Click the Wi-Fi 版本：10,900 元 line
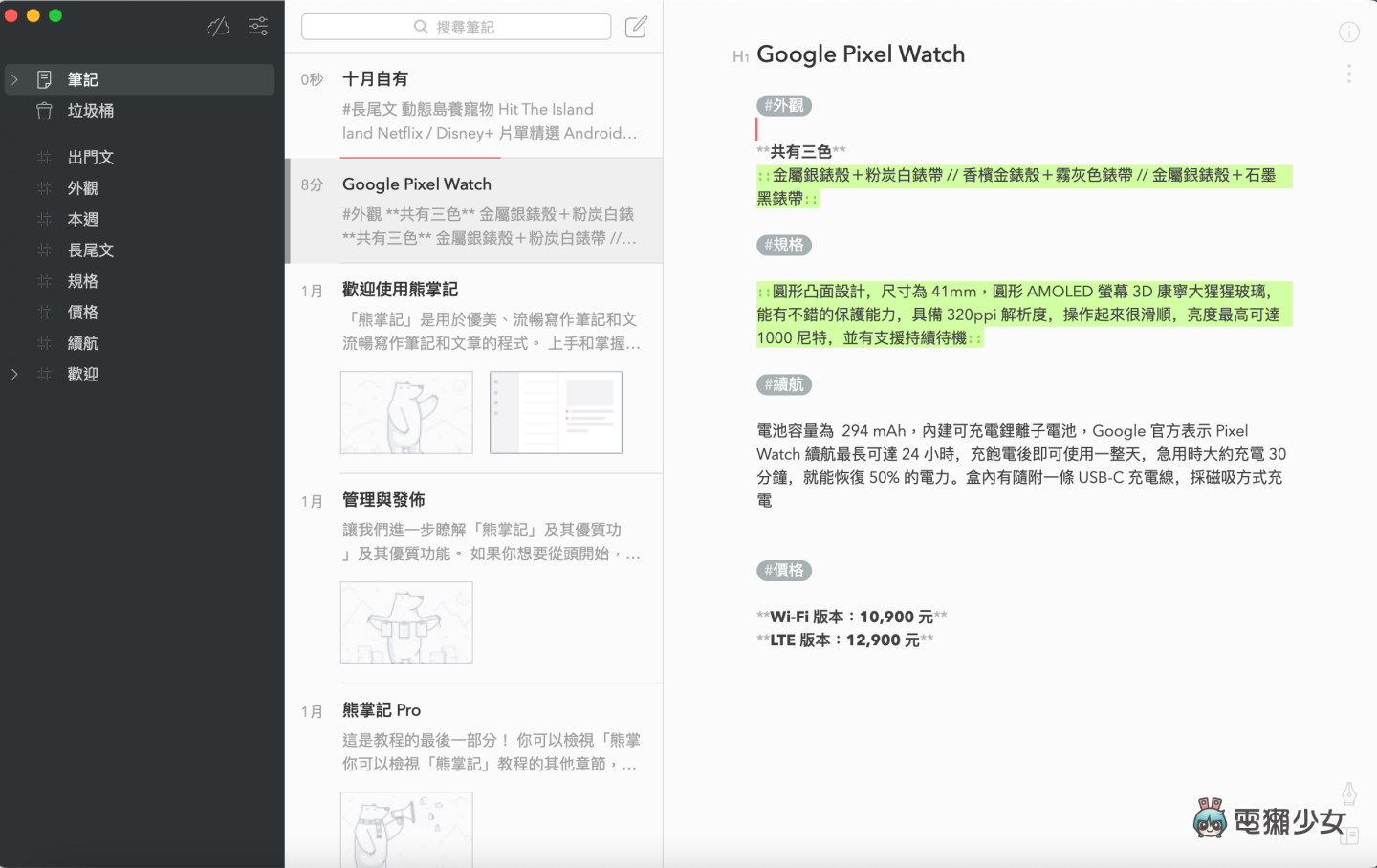The height and width of the screenshot is (868, 1377). coord(852,617)
